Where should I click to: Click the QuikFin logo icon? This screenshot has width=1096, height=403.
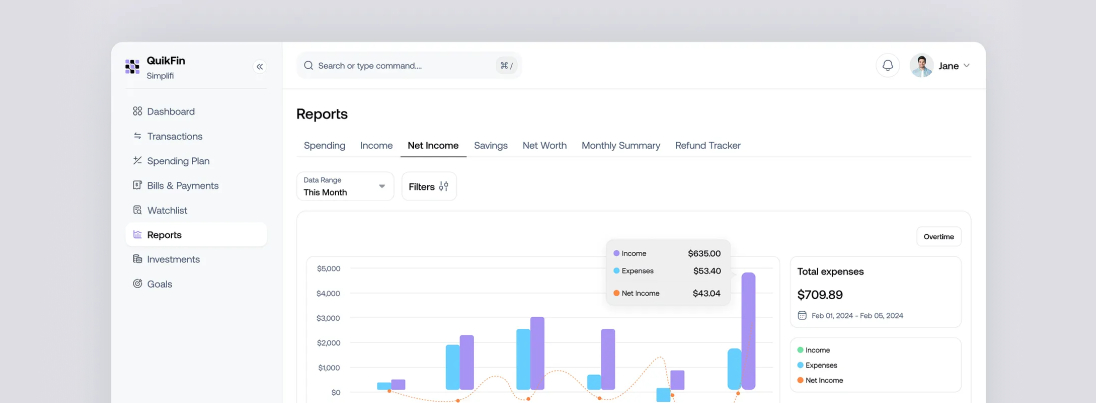132,67
